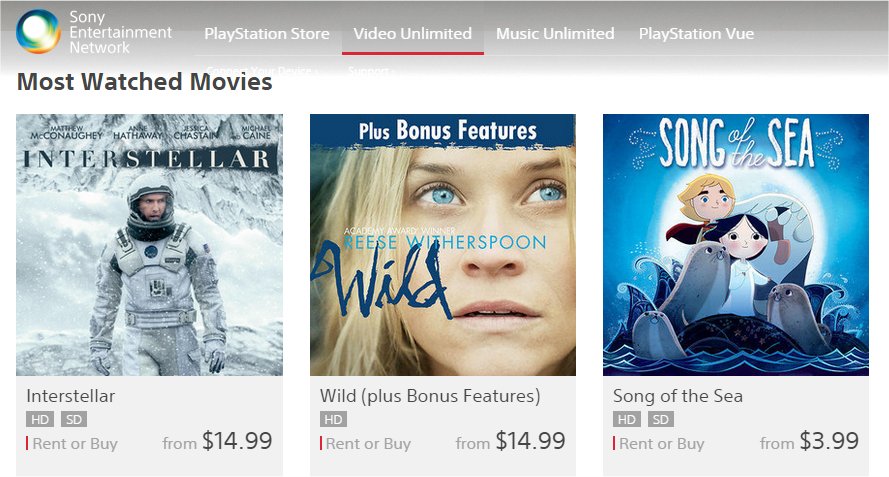Open the Interstellar movie poster
The width and height of the screenshot is (889, 477).
(150, 245)
